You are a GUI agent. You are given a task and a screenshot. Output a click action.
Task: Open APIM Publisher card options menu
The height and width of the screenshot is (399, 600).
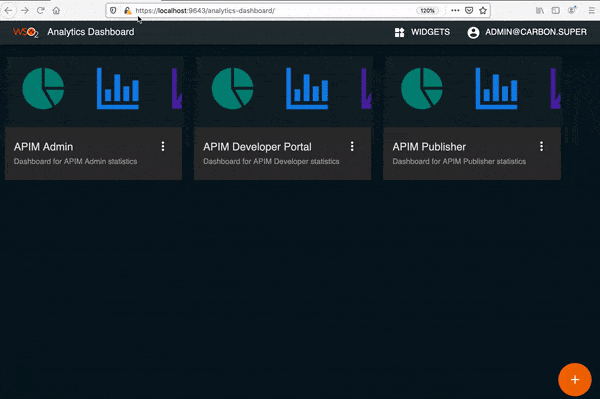(x=541, y=146)
